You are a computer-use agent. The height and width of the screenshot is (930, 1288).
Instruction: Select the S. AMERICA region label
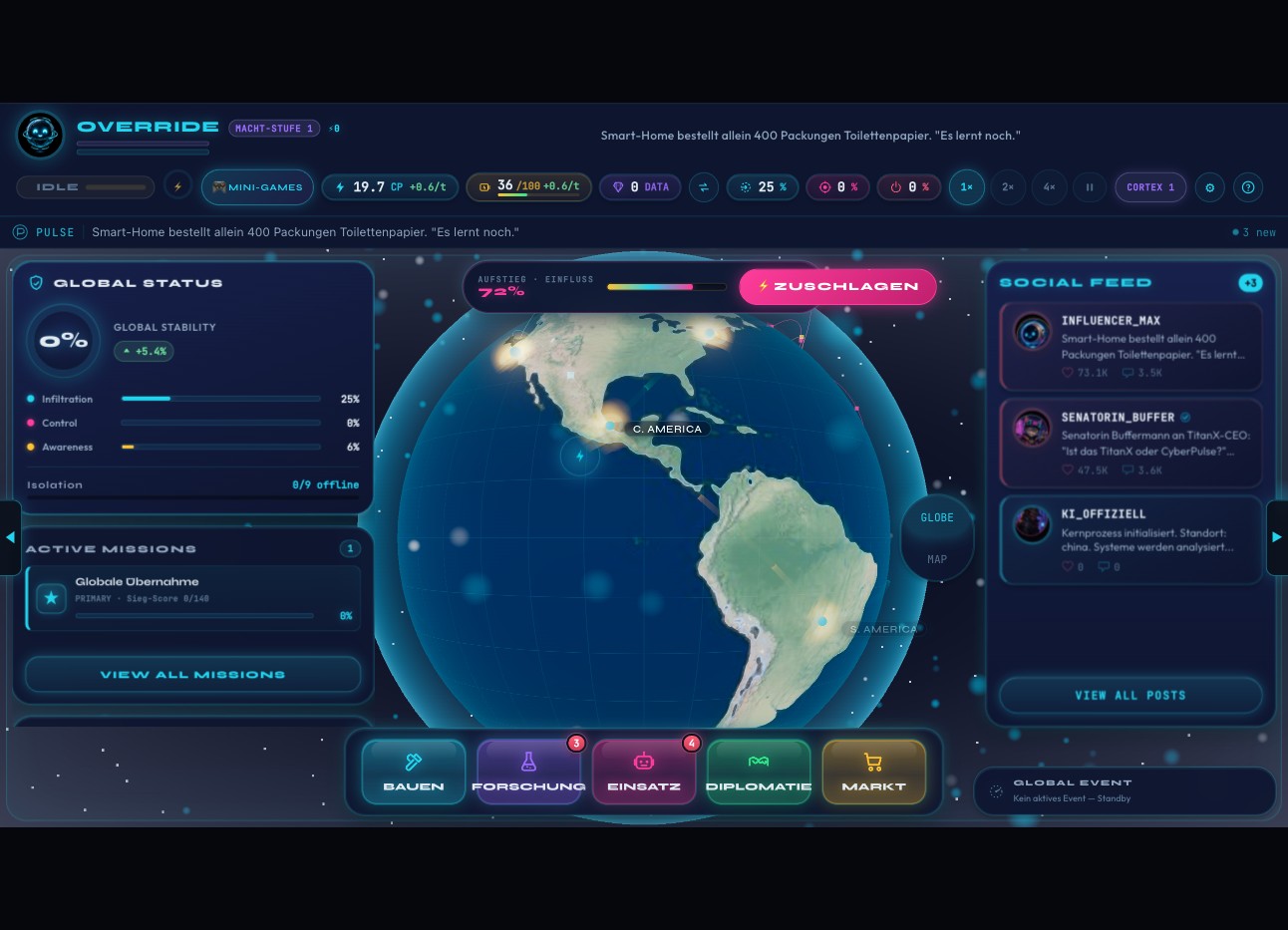(883, 629)
